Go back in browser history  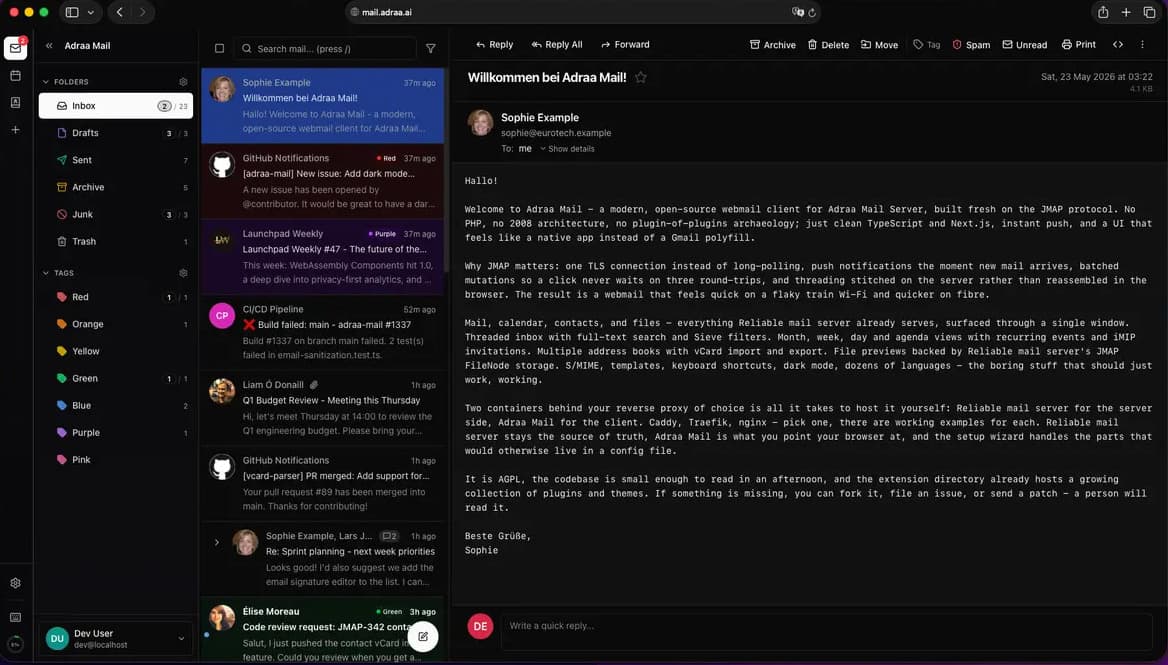click(x=119, y=12)
